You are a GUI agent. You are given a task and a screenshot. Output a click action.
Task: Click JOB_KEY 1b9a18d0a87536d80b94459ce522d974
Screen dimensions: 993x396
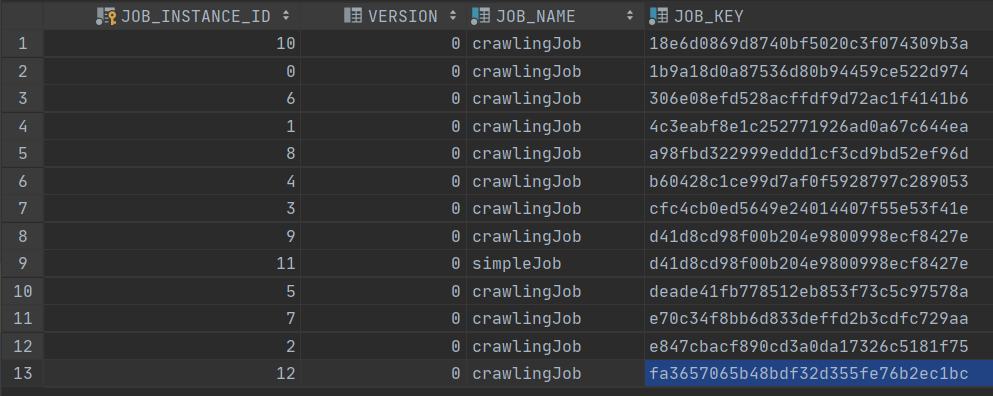(x=819, y=71)
